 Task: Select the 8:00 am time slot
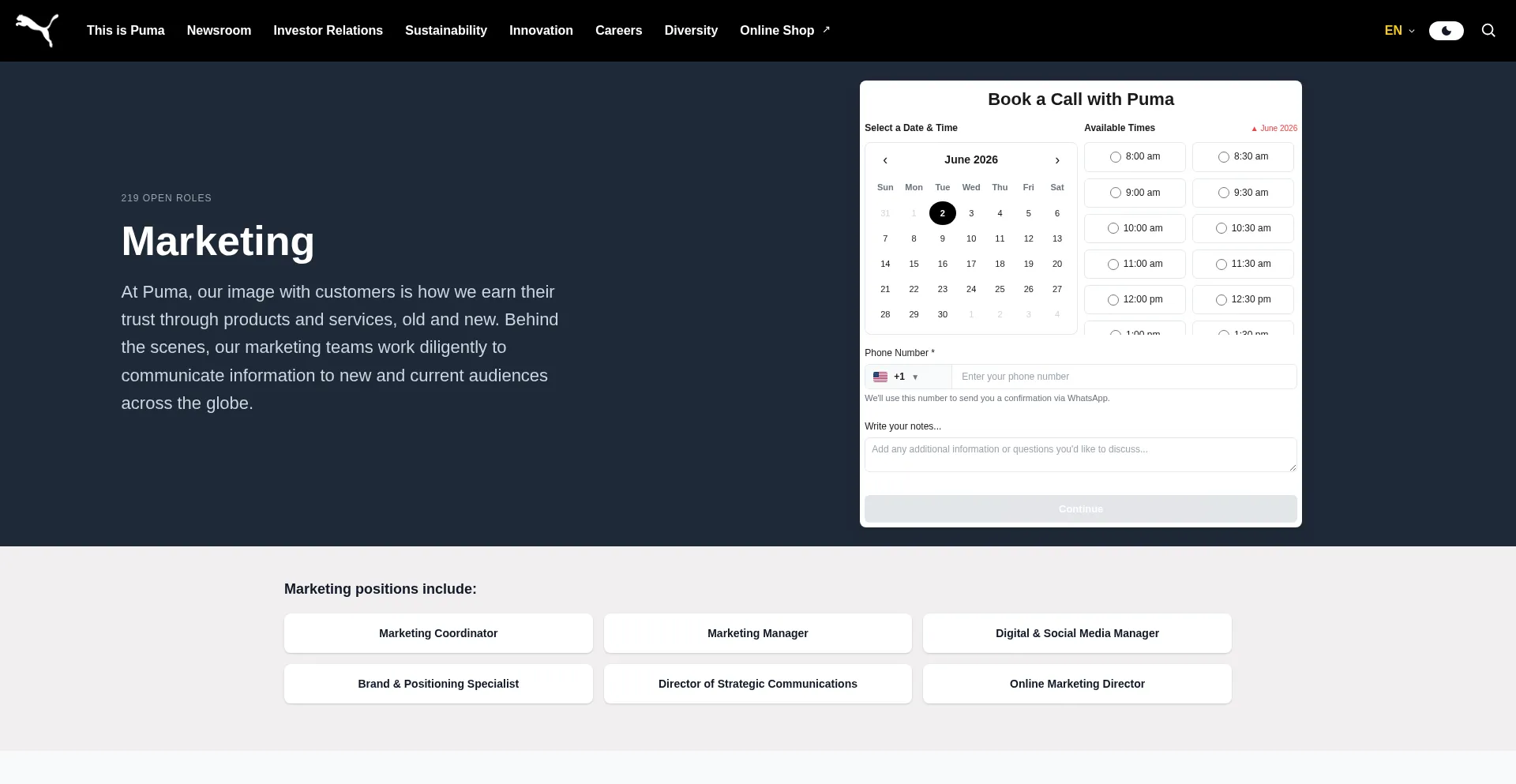[1135, 157]
